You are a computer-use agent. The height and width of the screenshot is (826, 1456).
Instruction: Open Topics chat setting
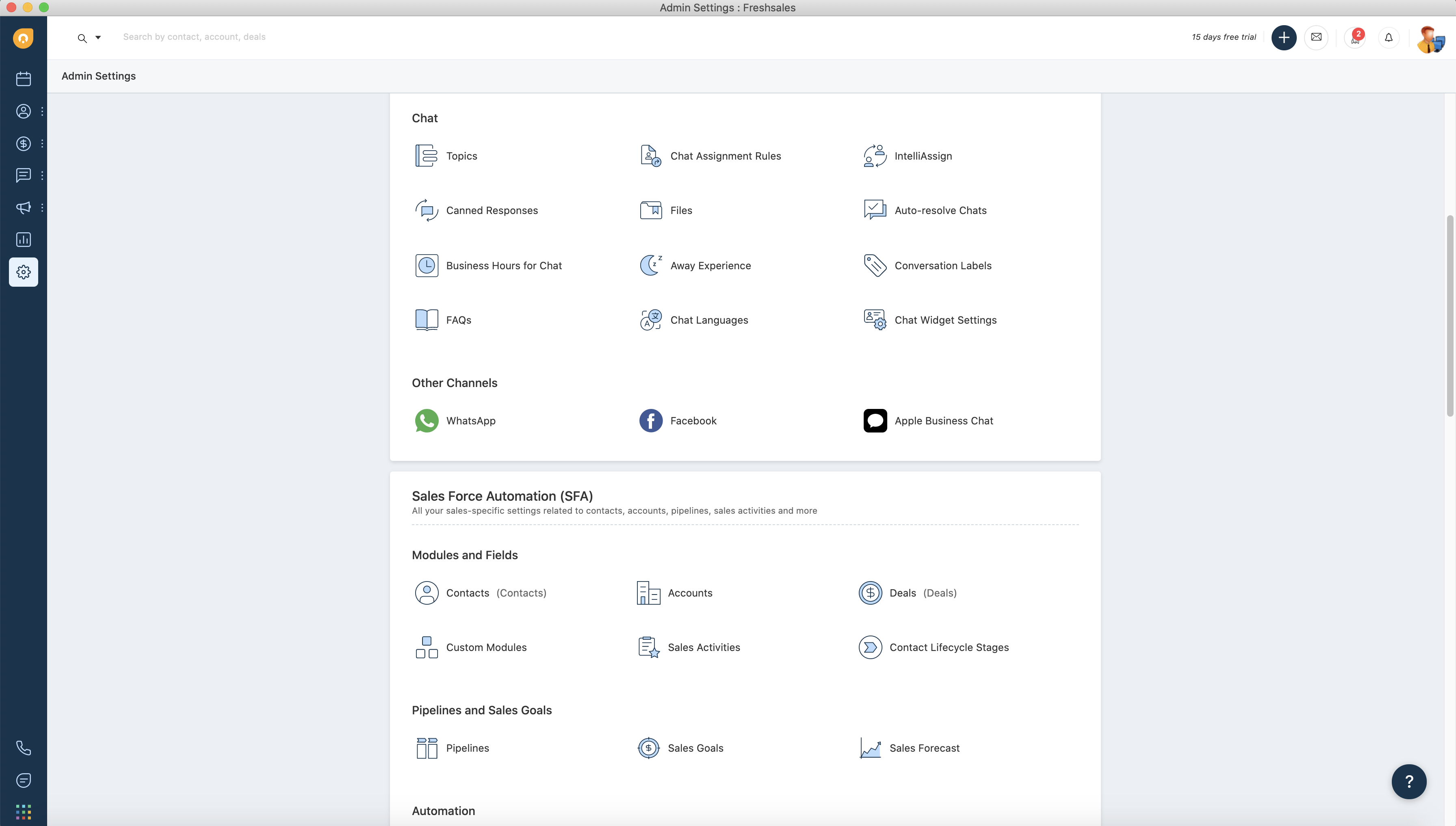point(446,156)
